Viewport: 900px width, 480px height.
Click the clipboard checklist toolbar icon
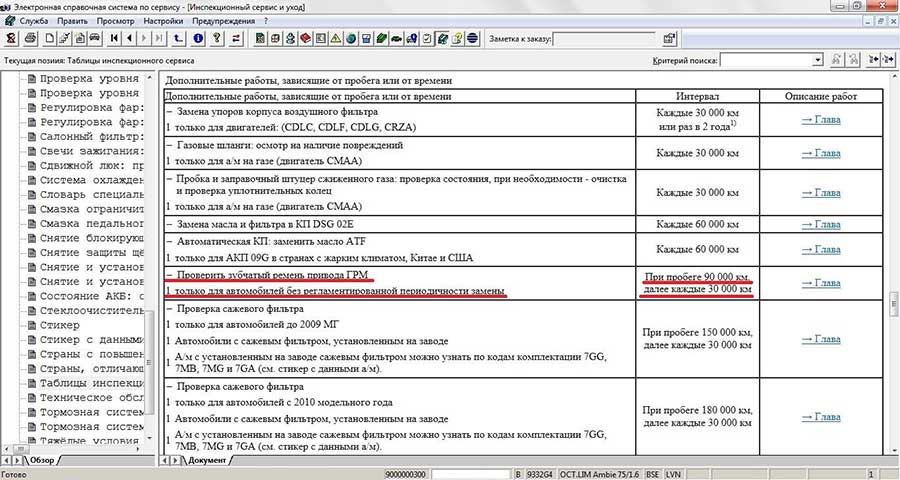(426, 38)
